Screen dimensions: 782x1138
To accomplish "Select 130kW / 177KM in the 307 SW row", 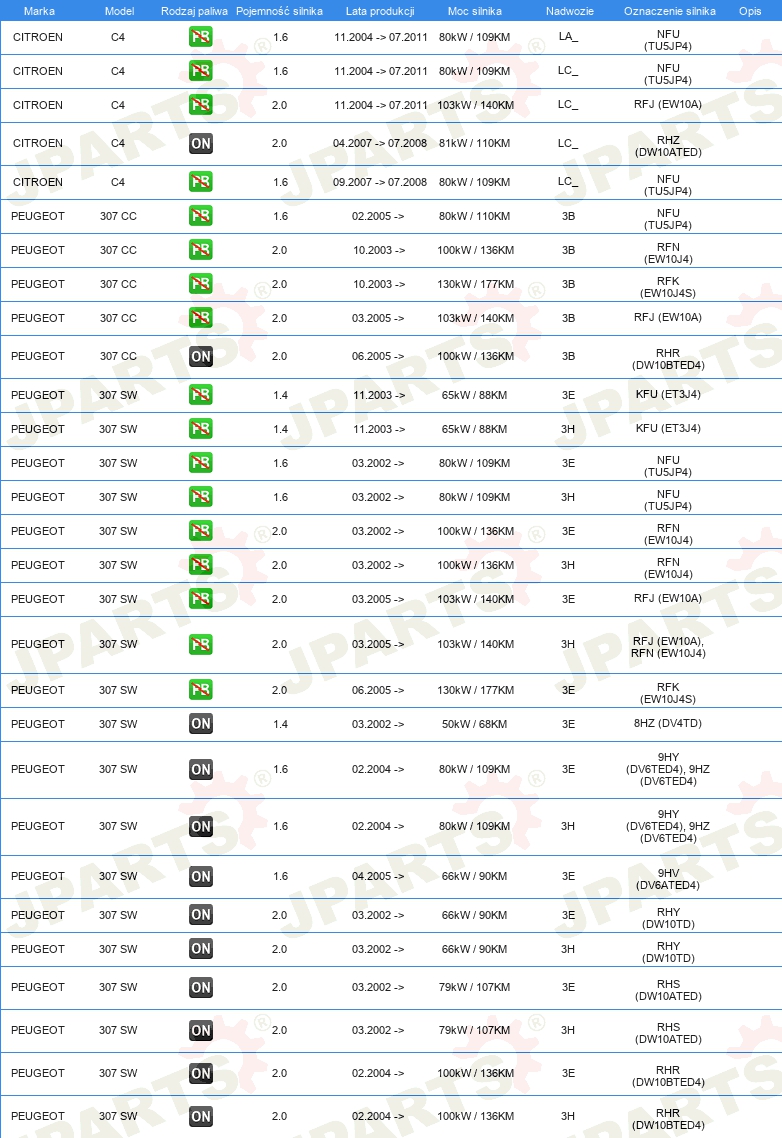I will tap(476, 690).
